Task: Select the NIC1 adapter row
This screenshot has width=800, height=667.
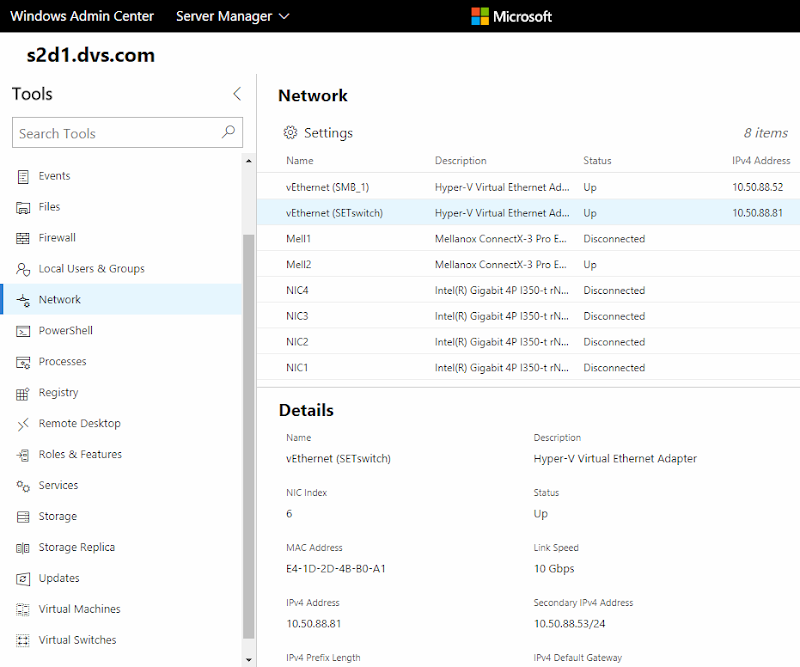Action: (x=528, y=367)
